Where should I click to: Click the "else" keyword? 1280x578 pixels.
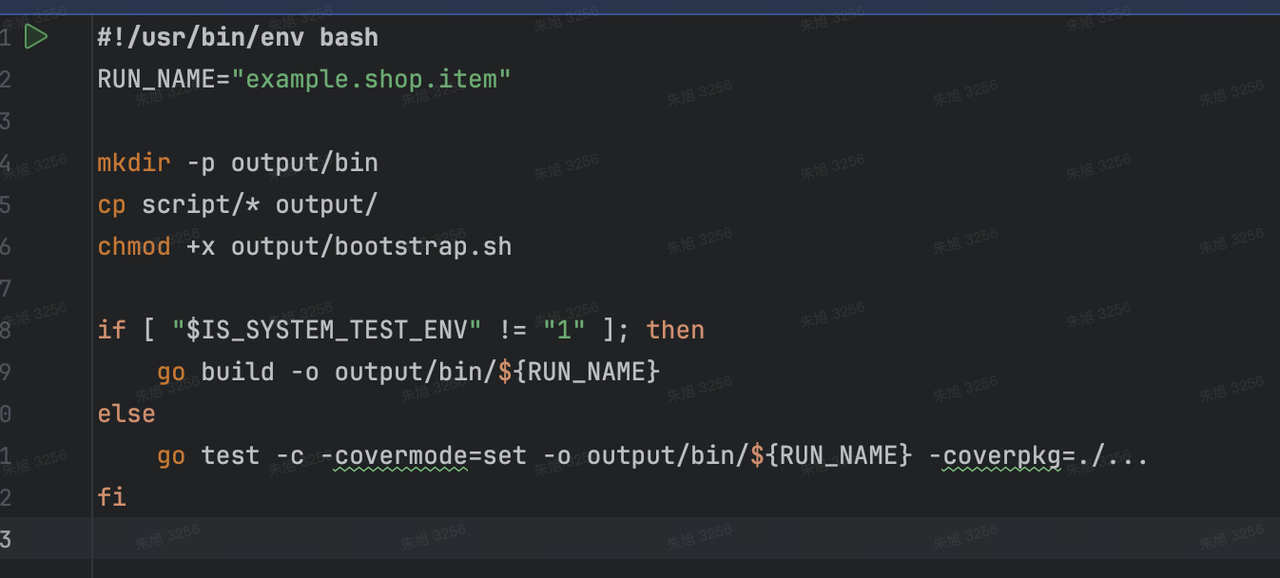coord(126,414)
